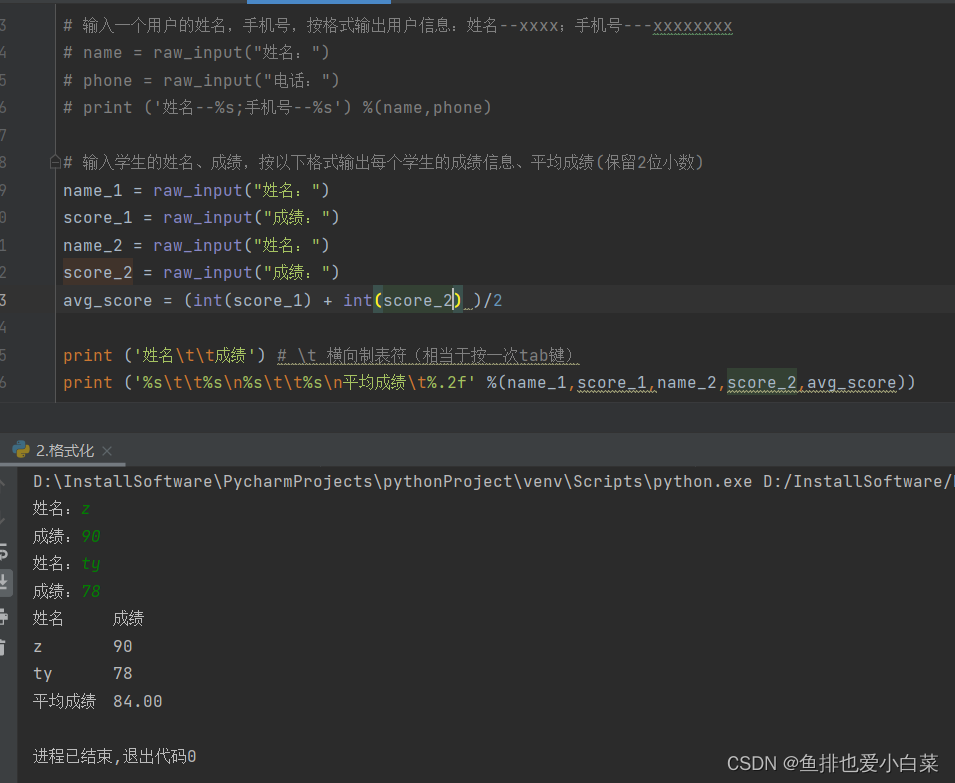
Task: Close the 2.格式化 run tab
Action: click(x=107, y=451)
